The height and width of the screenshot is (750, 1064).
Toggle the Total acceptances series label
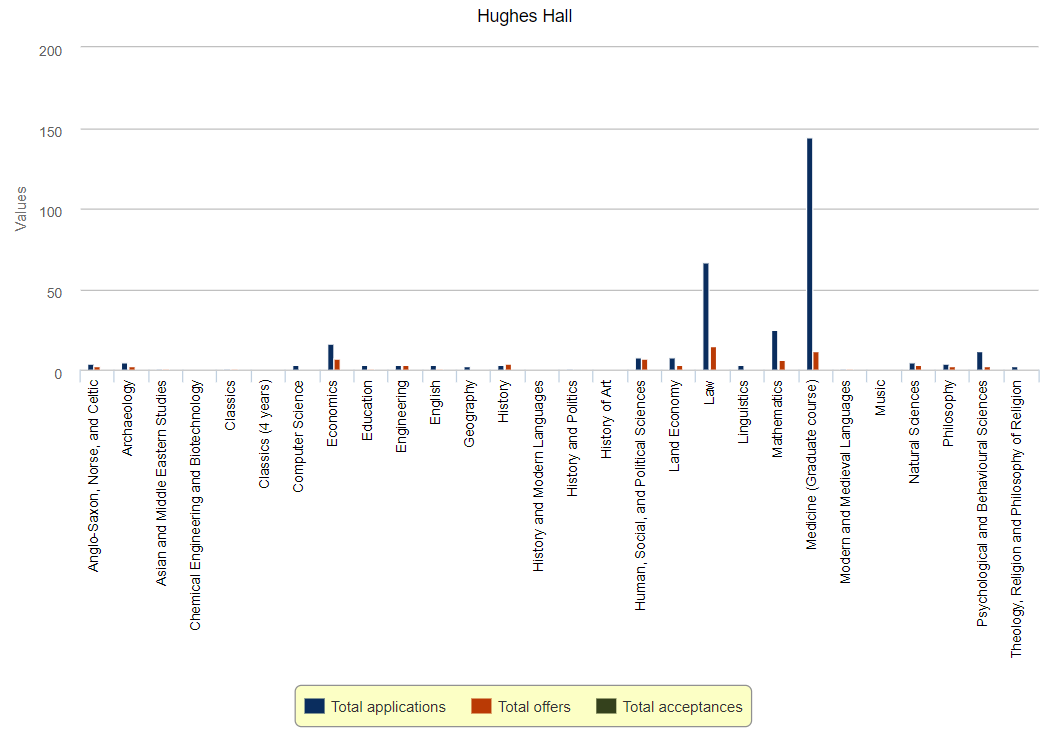683,707
